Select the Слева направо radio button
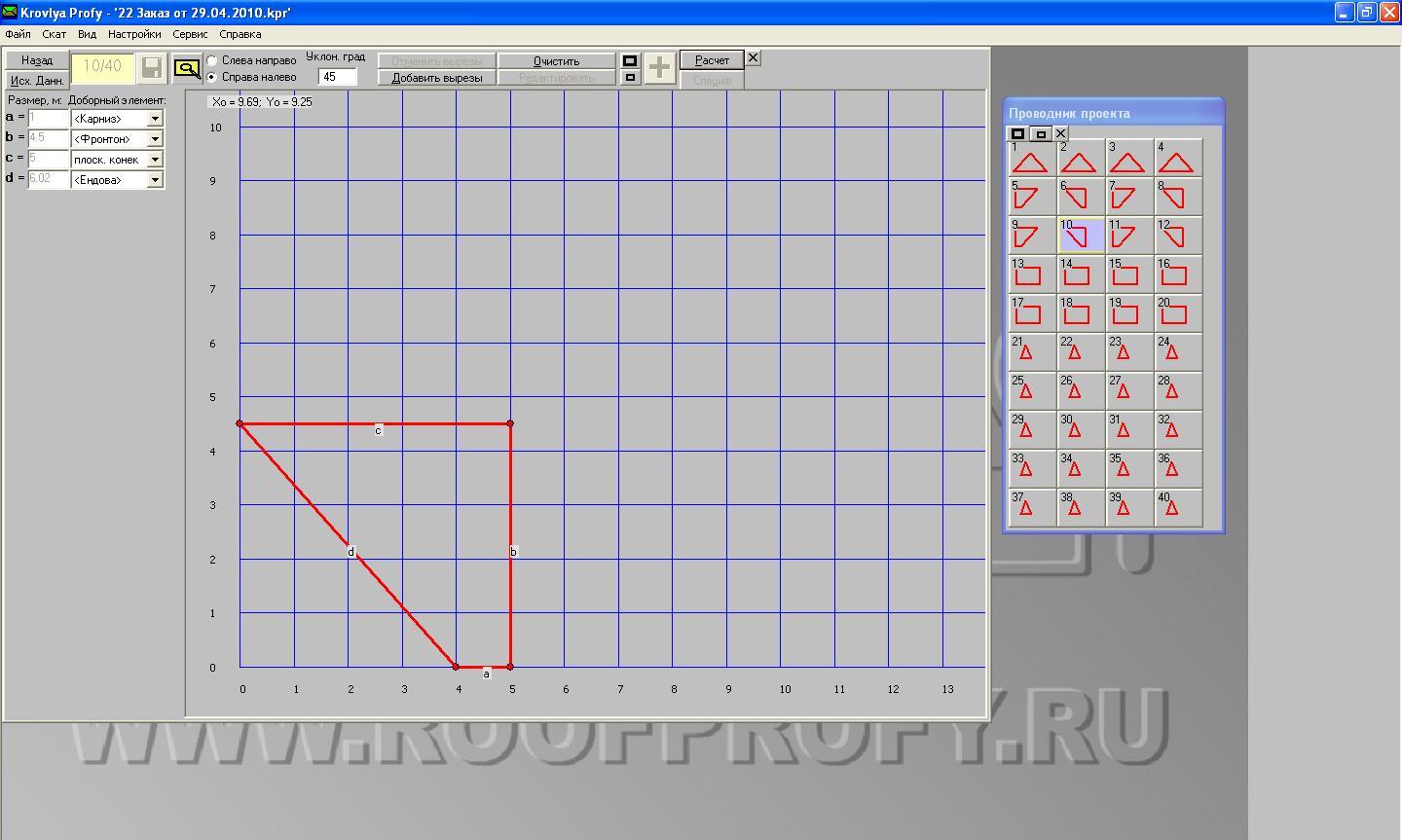The height and width of the screenshot is (840, 1402). tap(212, 60)
